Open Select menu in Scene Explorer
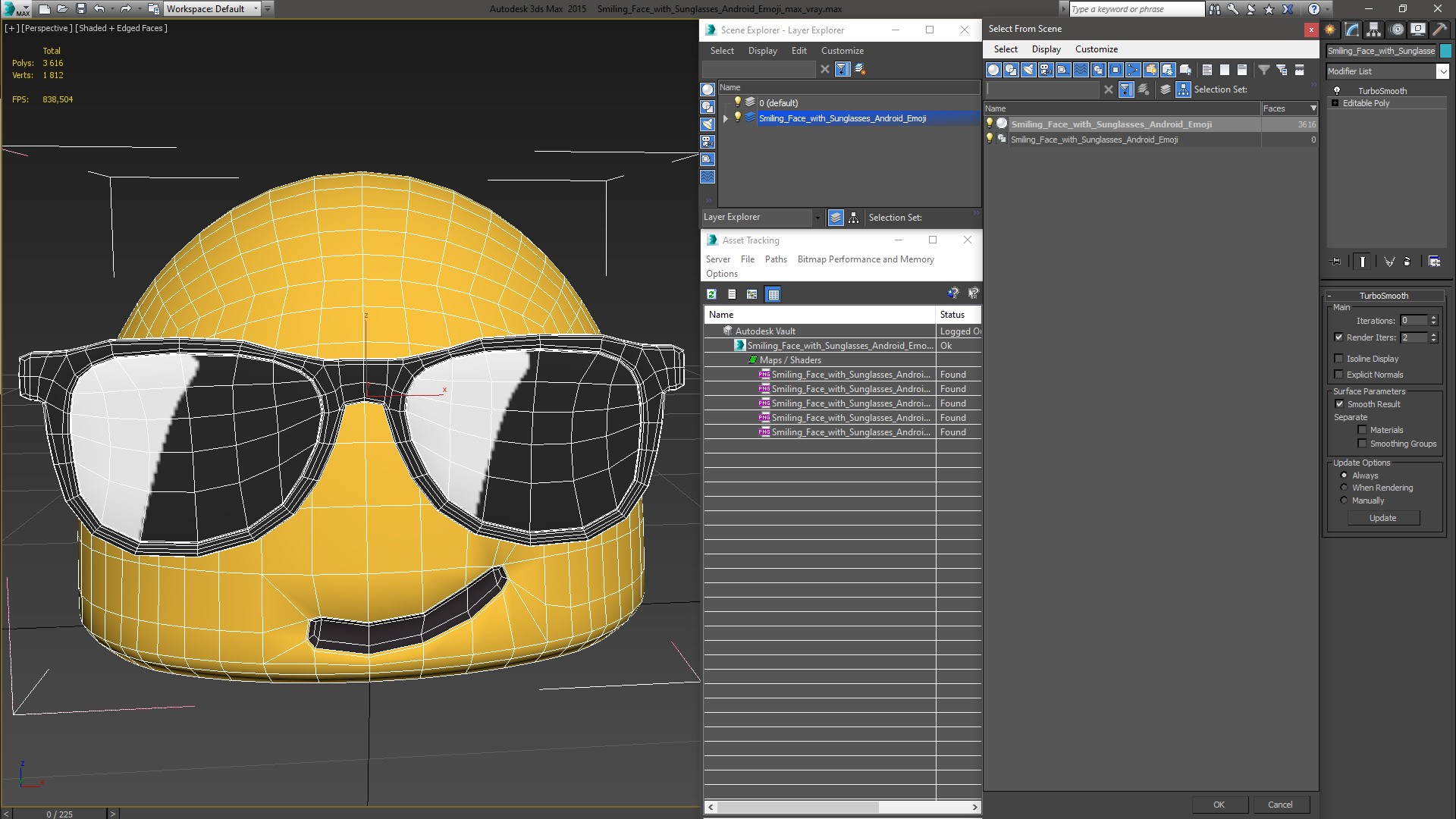The image size is (1456, 819). [x=722, y=51]
